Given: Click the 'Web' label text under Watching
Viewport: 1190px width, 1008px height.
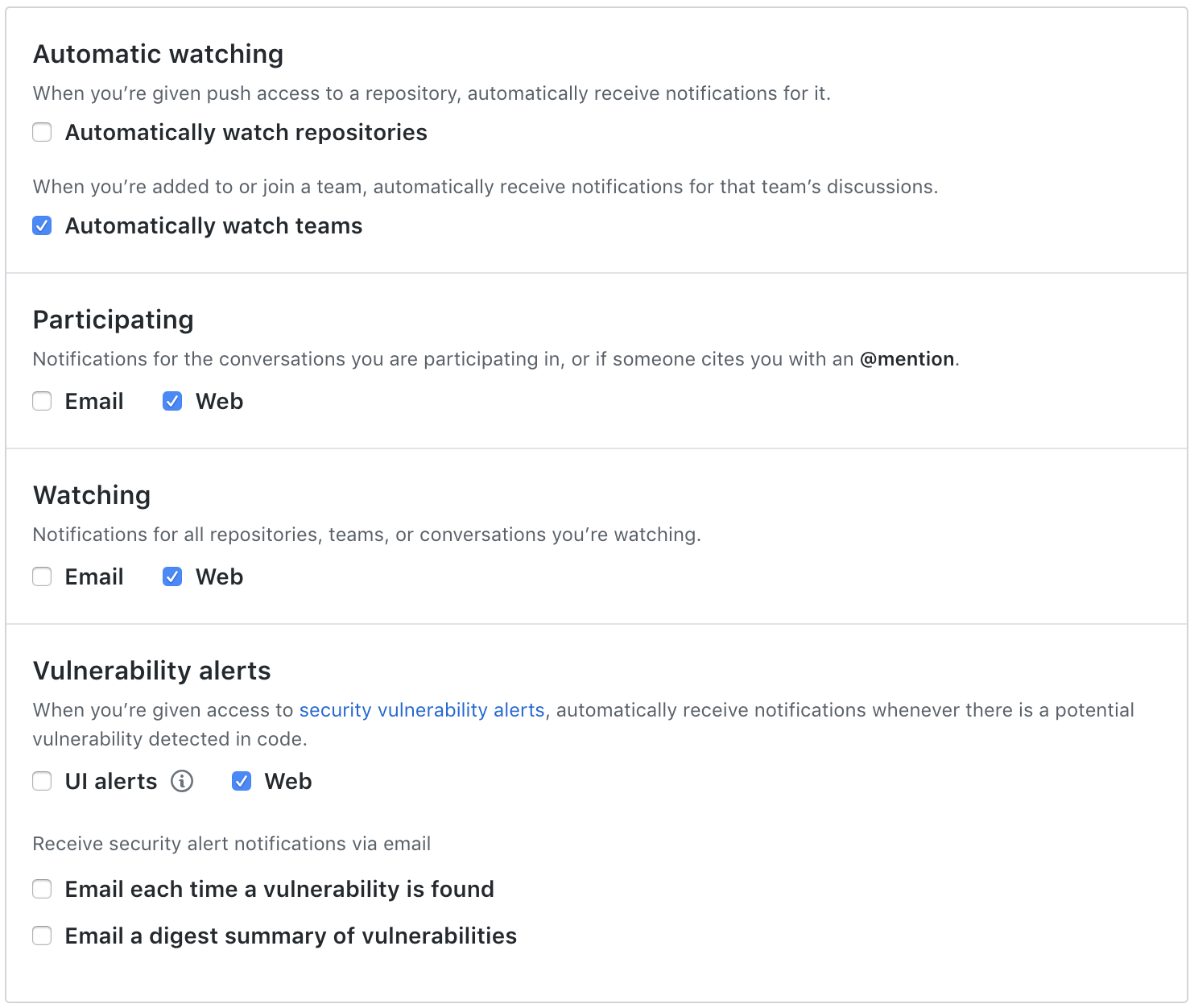Looking at the screenshot, I should tap(219, 576).
